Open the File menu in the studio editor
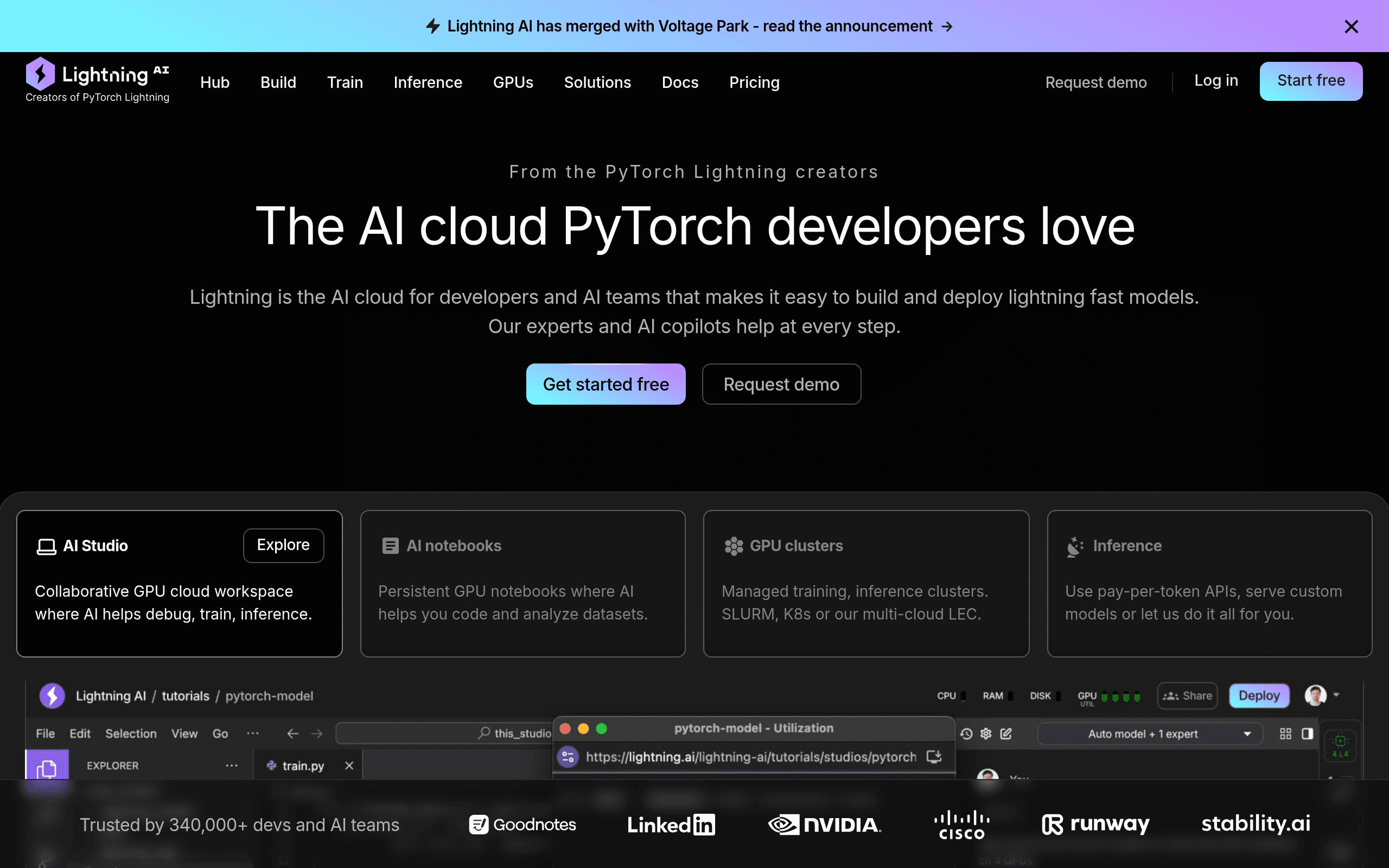Screen dimensions: 1389x868 coord(46,733)
